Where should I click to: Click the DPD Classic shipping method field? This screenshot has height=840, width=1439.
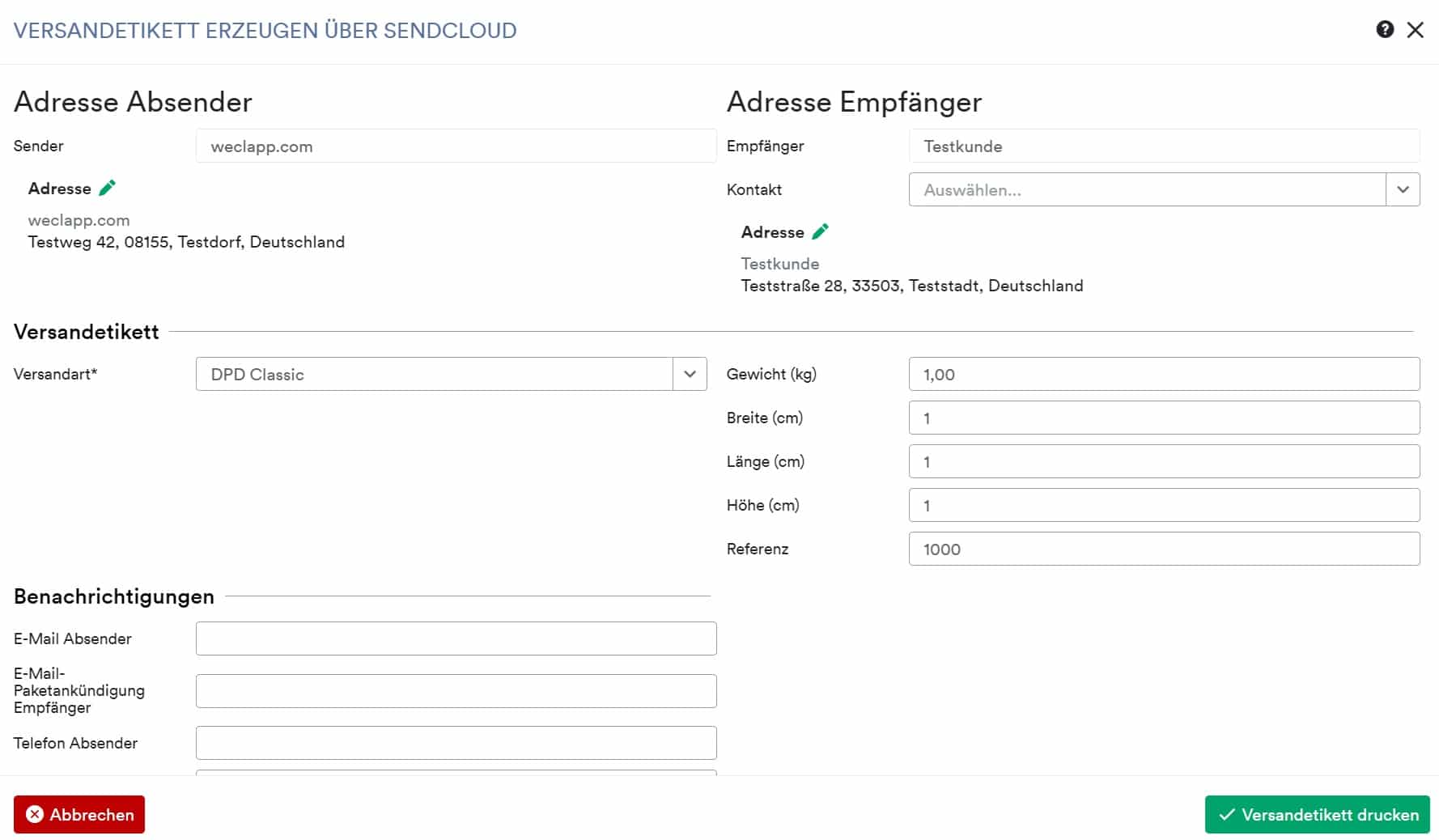434,374
